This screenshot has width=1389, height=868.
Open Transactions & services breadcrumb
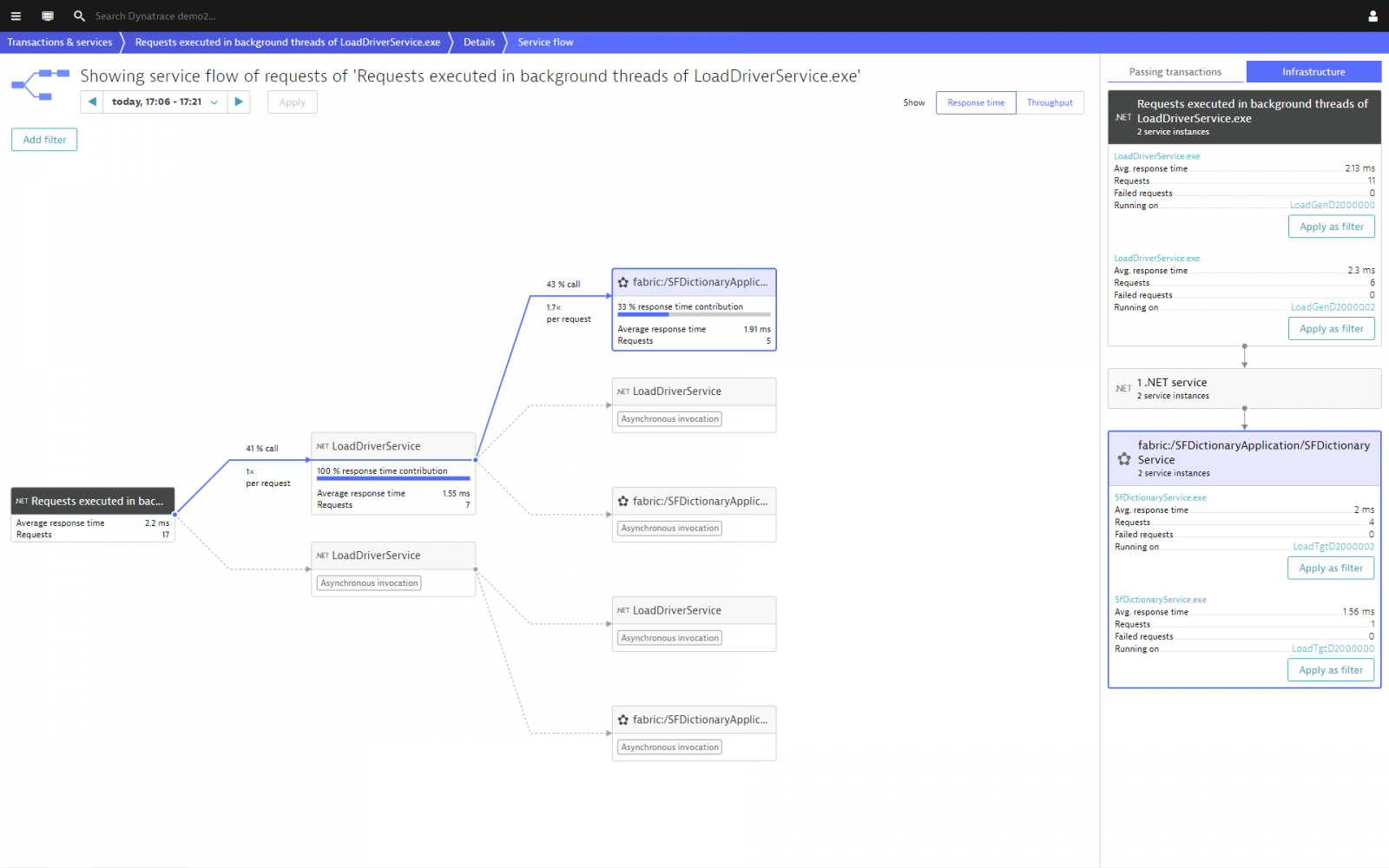pos(60,42)
